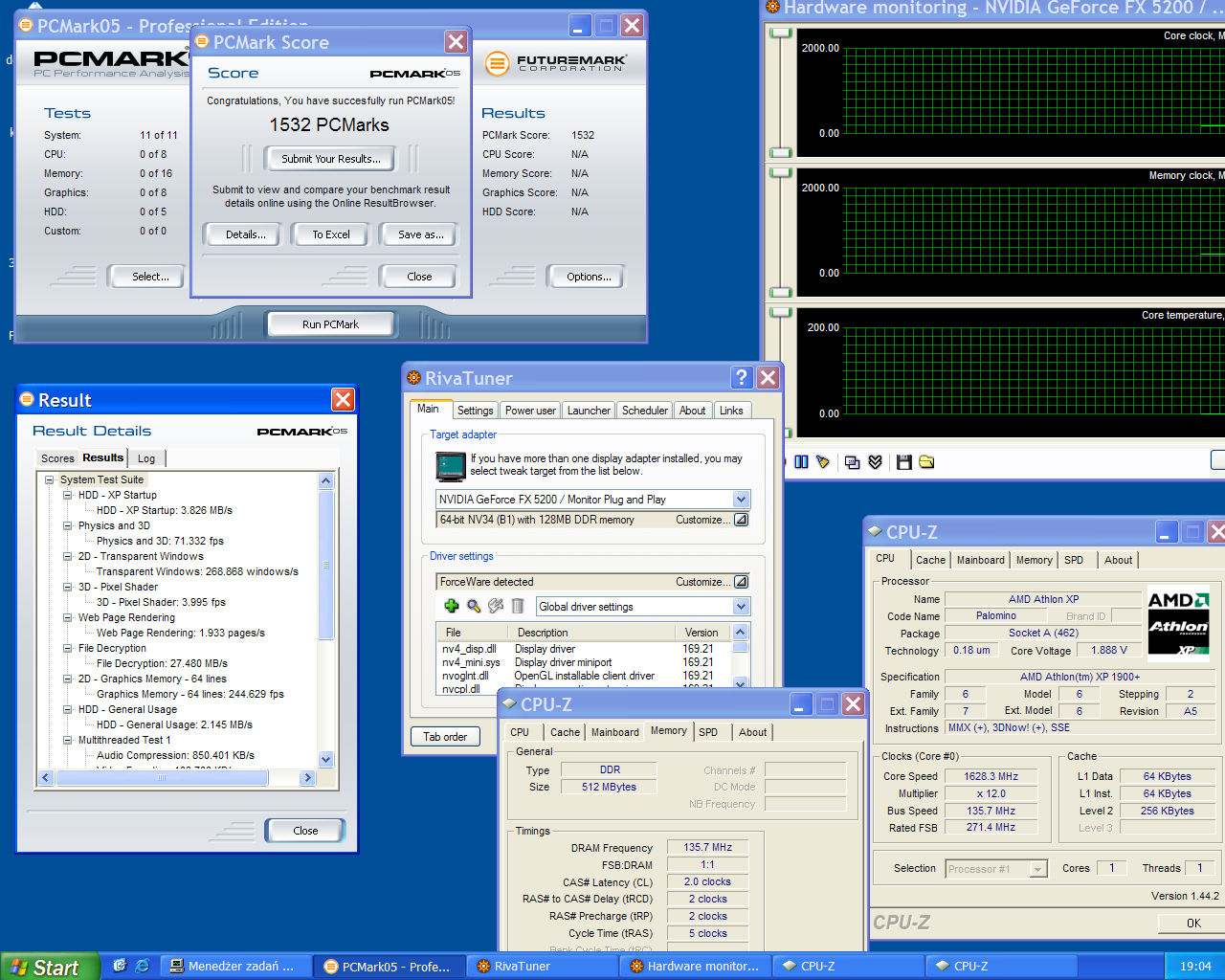Click OK button in CPU-Z window

1193,924
